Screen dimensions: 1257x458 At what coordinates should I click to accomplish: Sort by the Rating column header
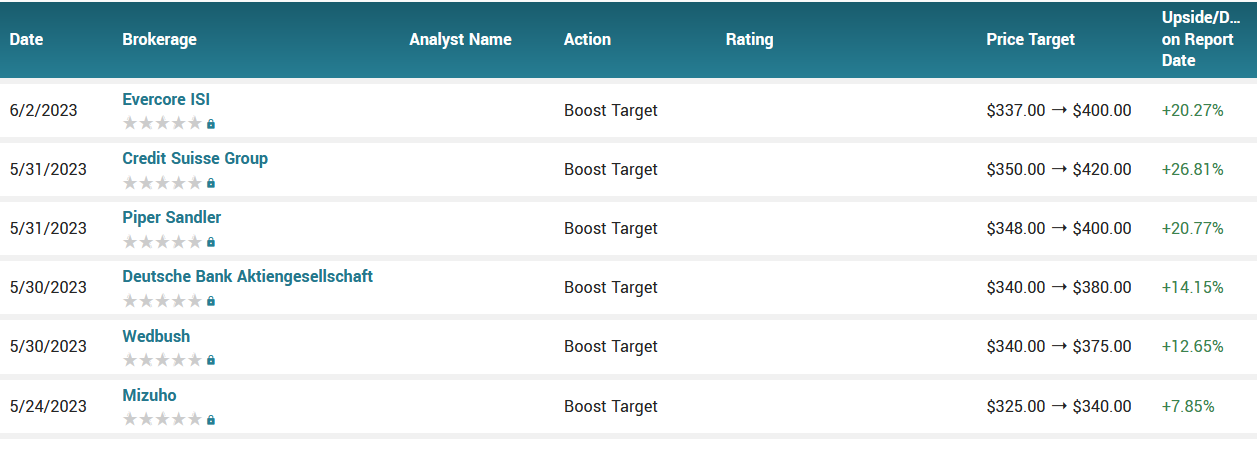(x=749, y=40)
